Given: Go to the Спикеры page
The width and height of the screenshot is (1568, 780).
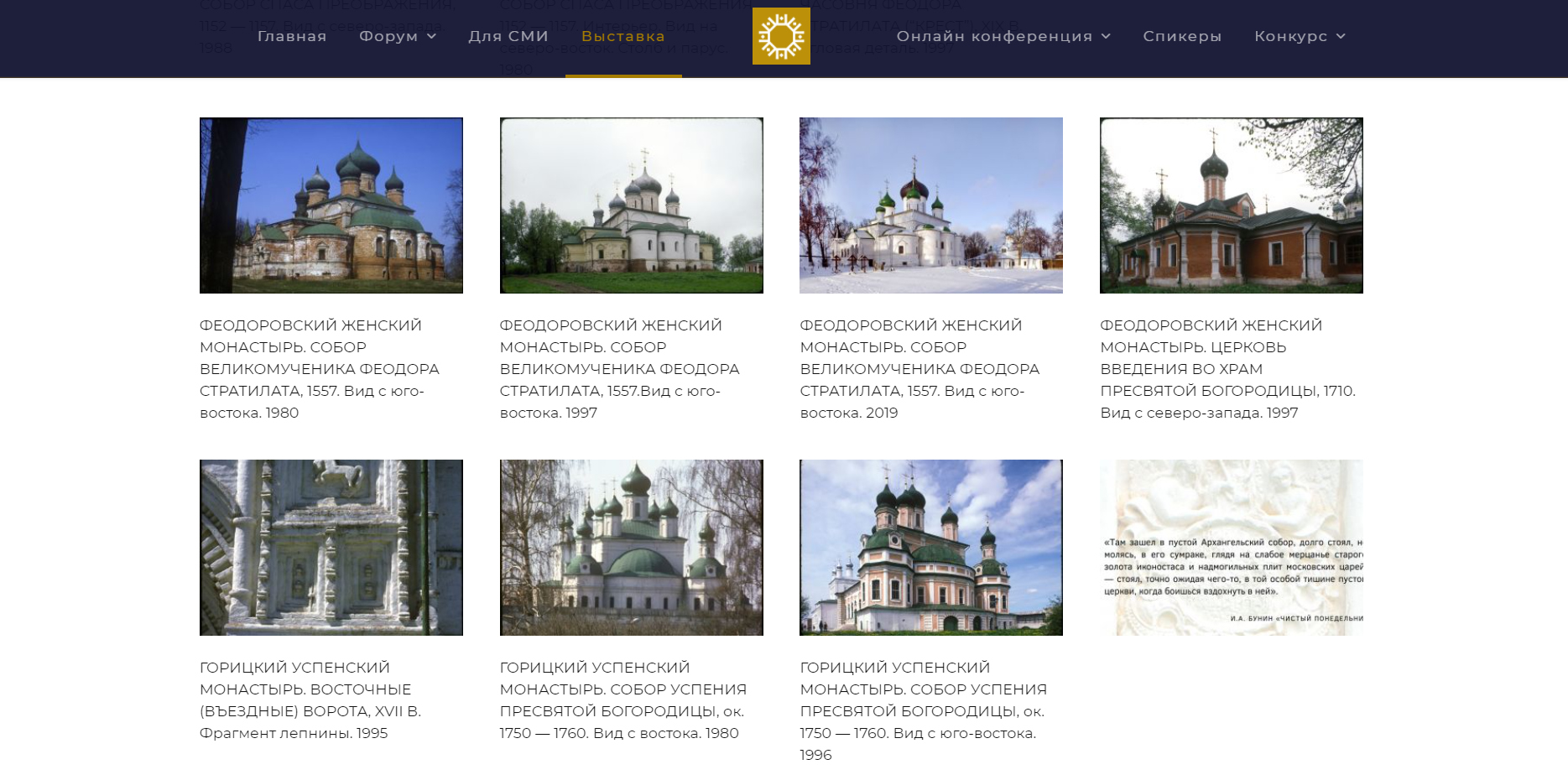Looking at the screenshot, I should tap(1181, 36).
